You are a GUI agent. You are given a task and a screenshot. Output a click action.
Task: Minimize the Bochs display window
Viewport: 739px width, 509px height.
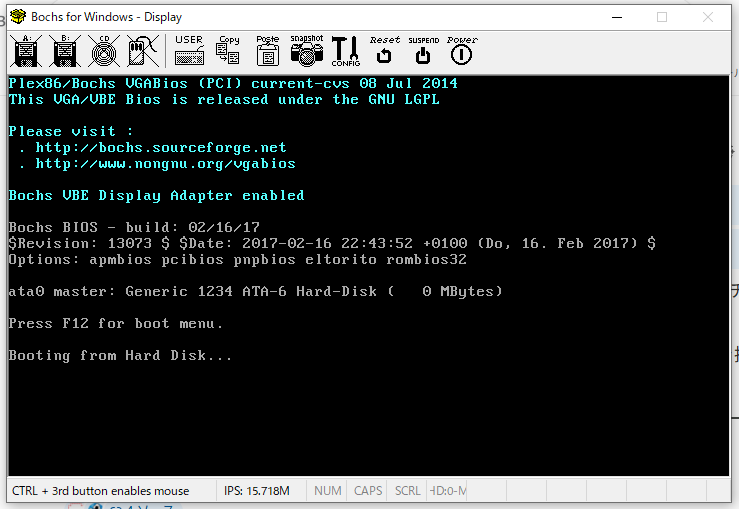(x=617, y=17)
